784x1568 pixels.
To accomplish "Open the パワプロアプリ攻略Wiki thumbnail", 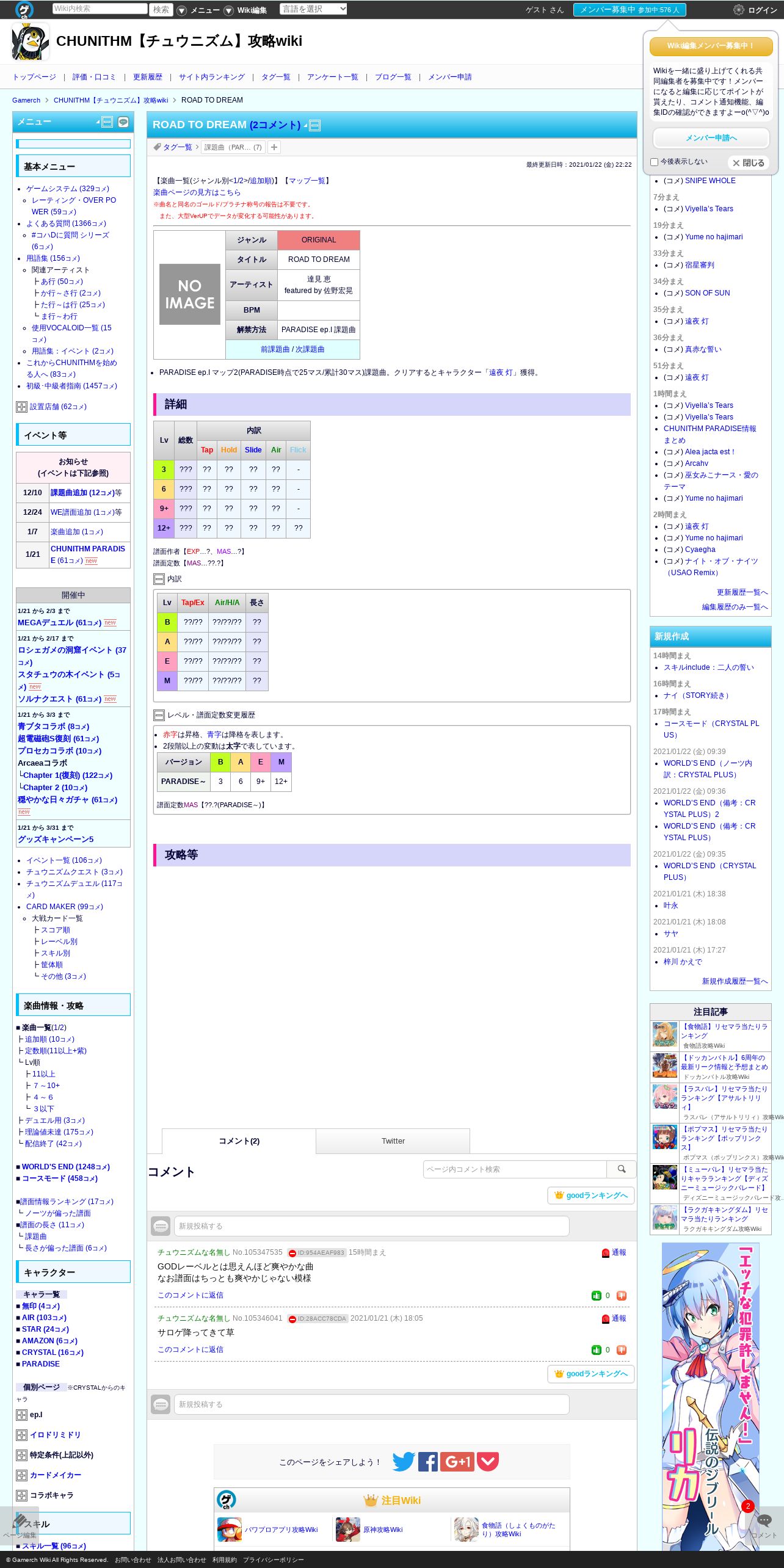I will [x=230, y=1530].
